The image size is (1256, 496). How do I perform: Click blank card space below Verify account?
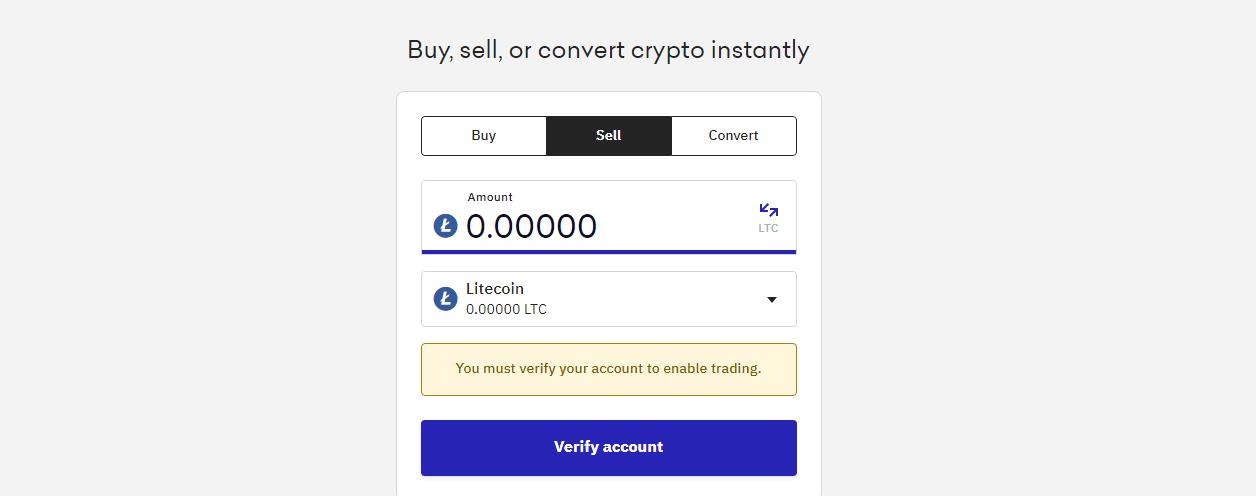pos(609,487)
